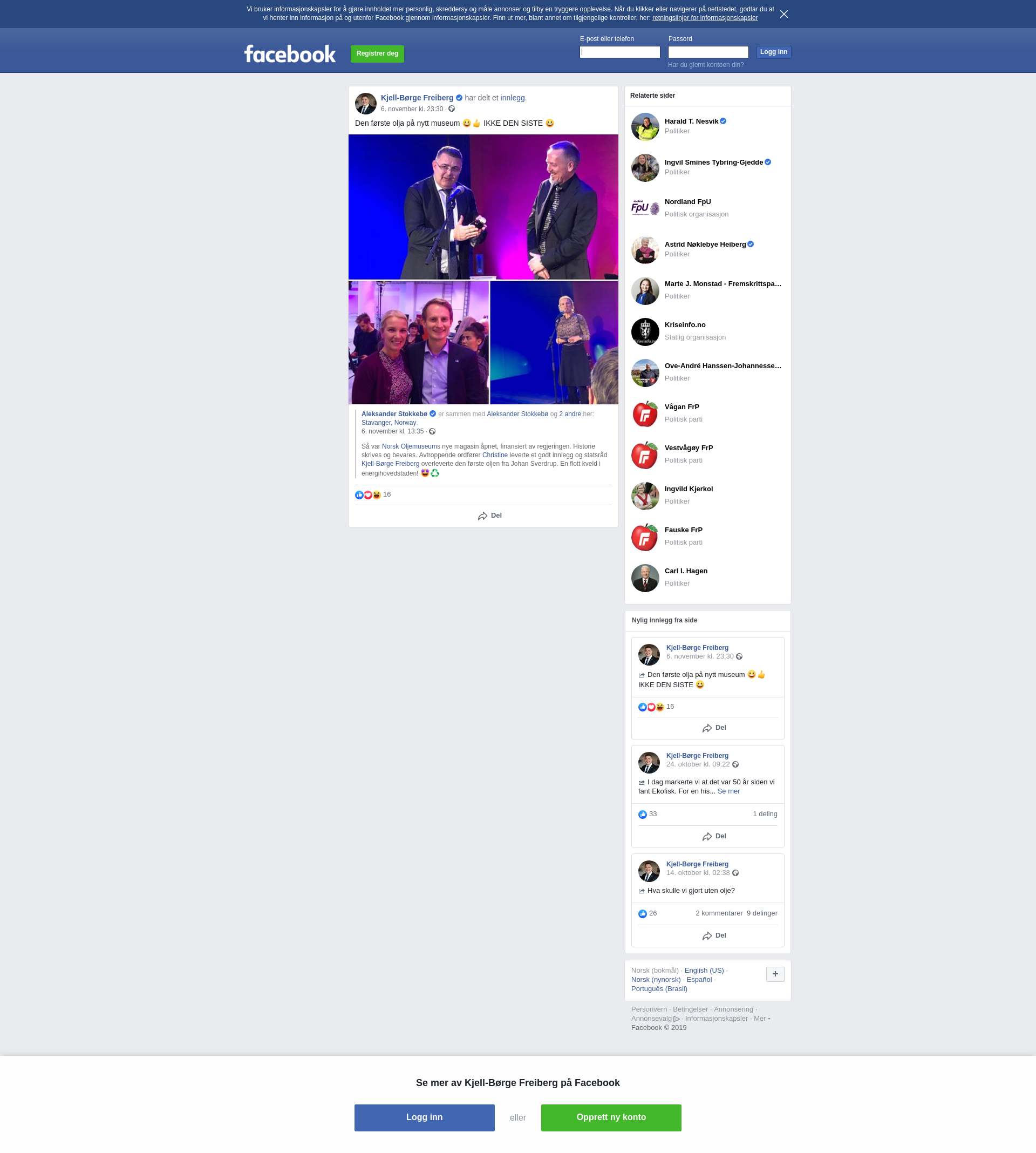Expand more languages with plus button
Screen dimensions: 1036x1153
pos(775,974)
